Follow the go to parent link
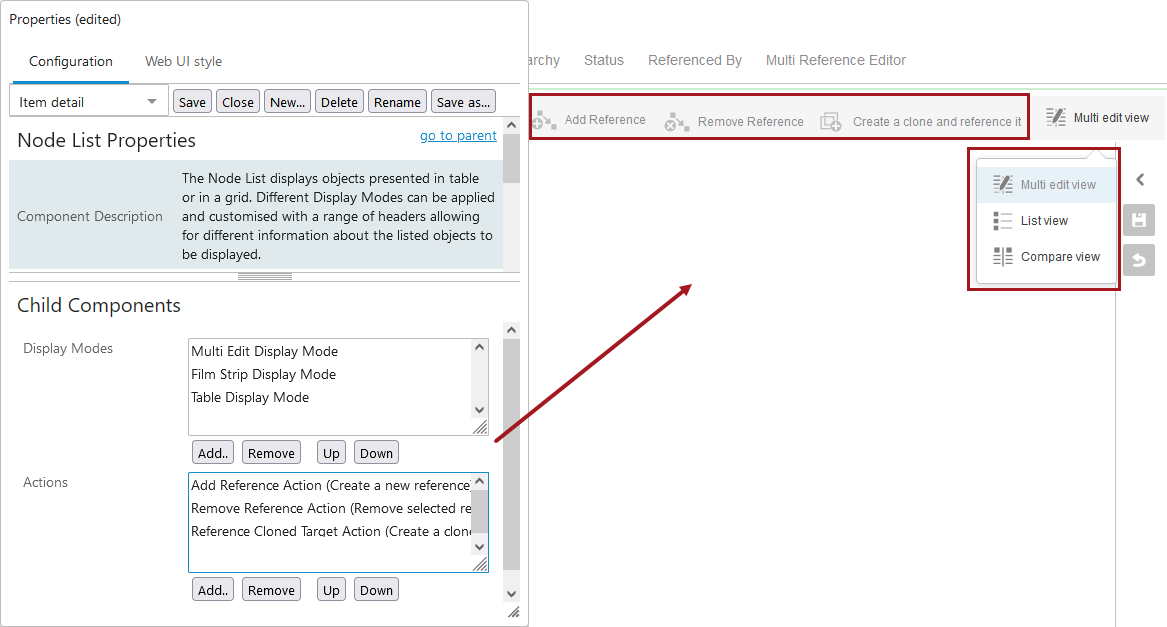1167x627 pixels. [458, 136]
